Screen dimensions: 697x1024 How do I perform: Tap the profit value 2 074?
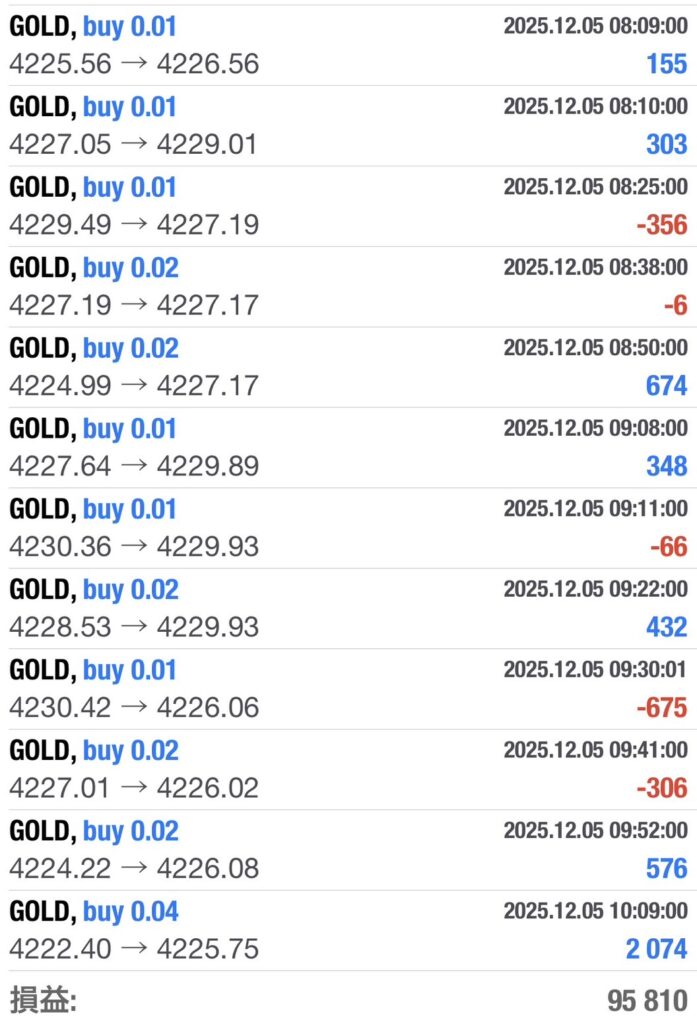tap(656, 949)
